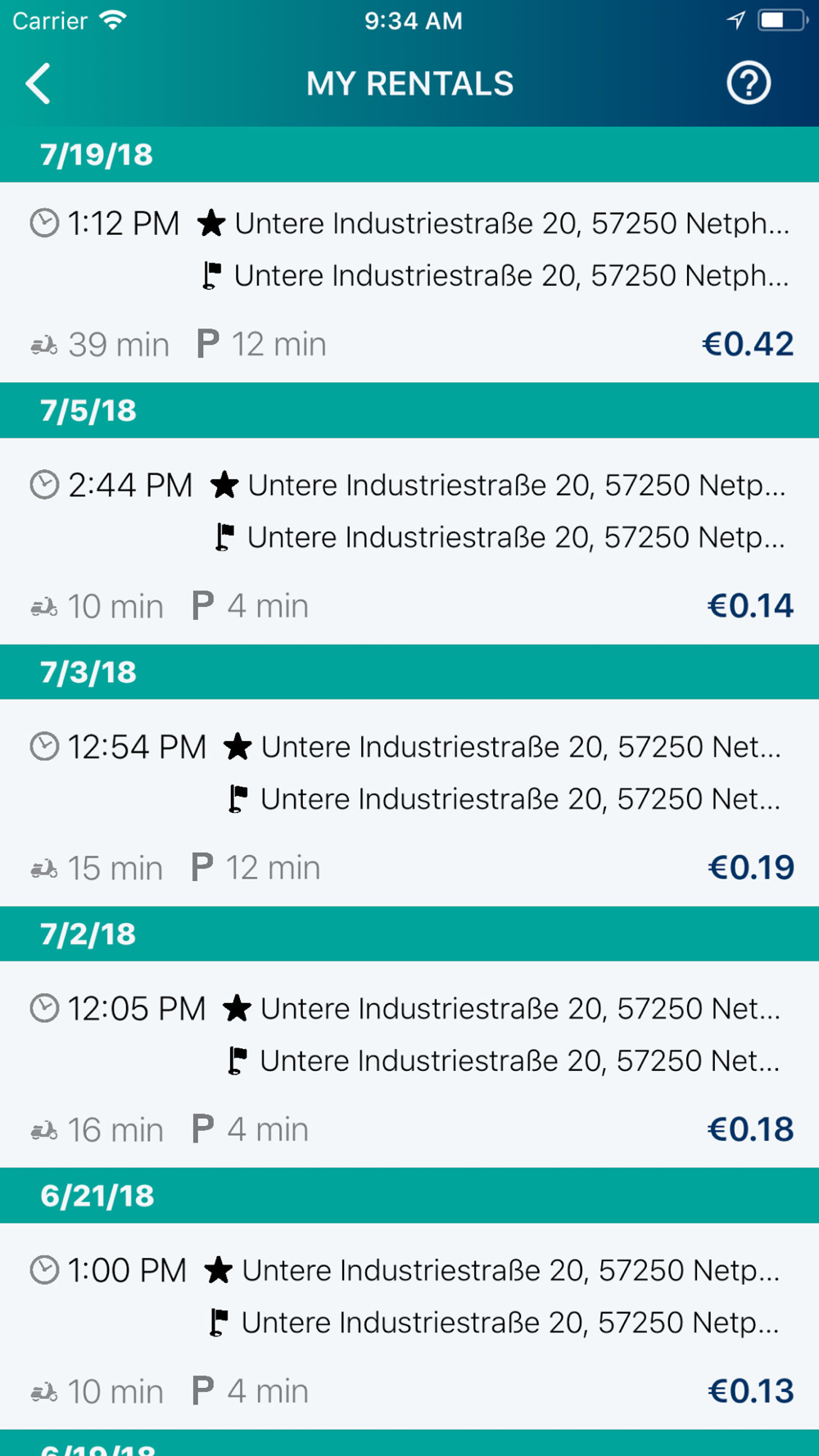Tap star icon on 1:00 PM rental
Image resolution: width=819 pixels, height=1456 pixels.
click(218, 1270)
